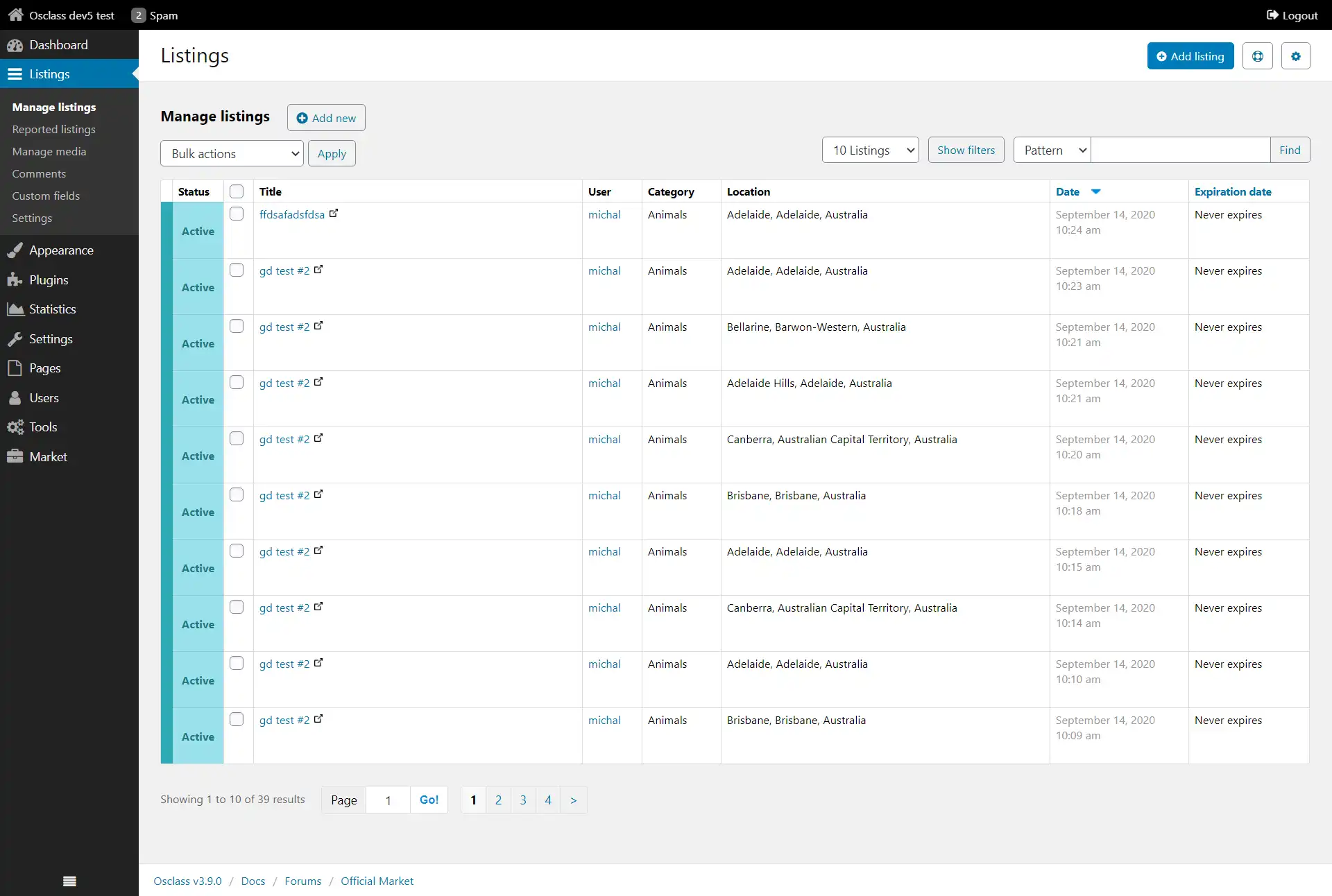Open Comments section in sidebar
Image resolution: width=1332 pixels, height=896 pixels.
39,173
